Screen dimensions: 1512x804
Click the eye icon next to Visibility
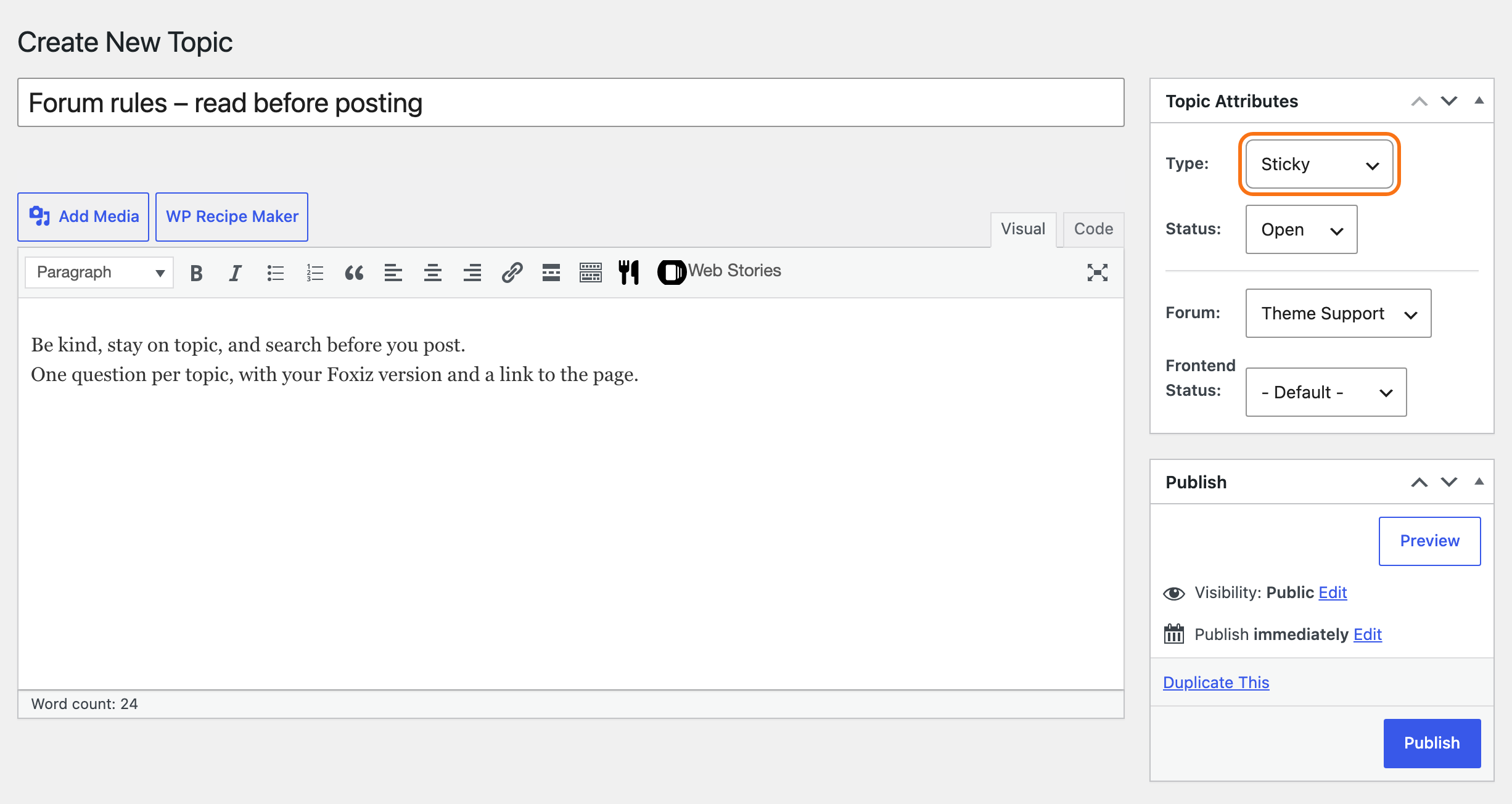point(1174,593)
